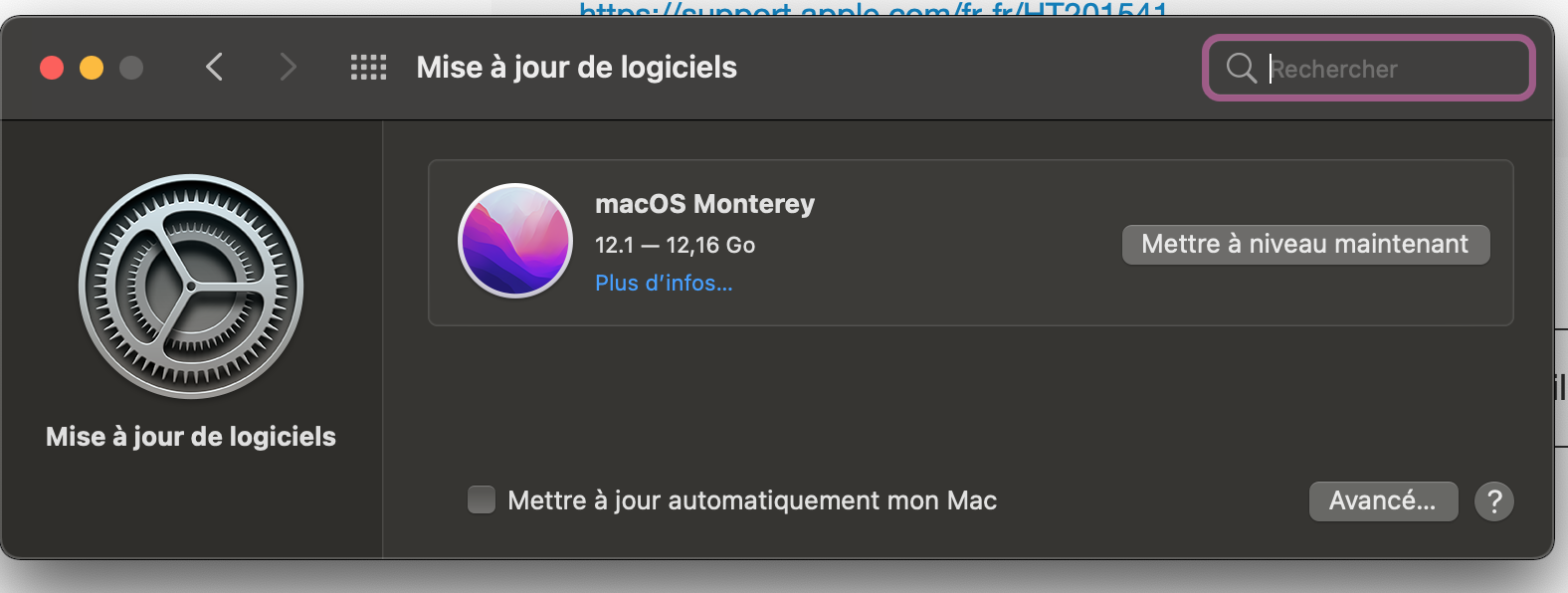Image resolution: width=1568 pixels, height=593 pixels.
Task: Minimize the window with the yellow button
Action: pos(92,68)
